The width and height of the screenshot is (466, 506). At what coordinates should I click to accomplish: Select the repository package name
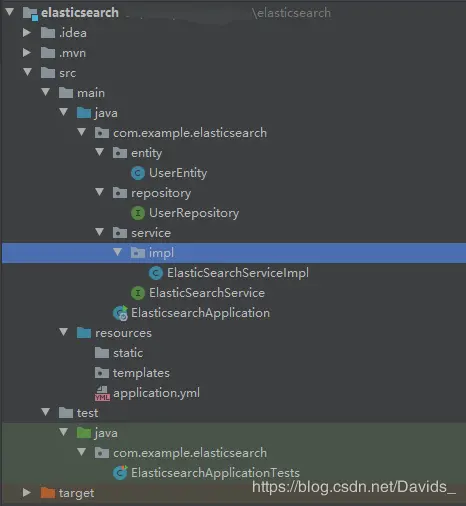[161, 193]
